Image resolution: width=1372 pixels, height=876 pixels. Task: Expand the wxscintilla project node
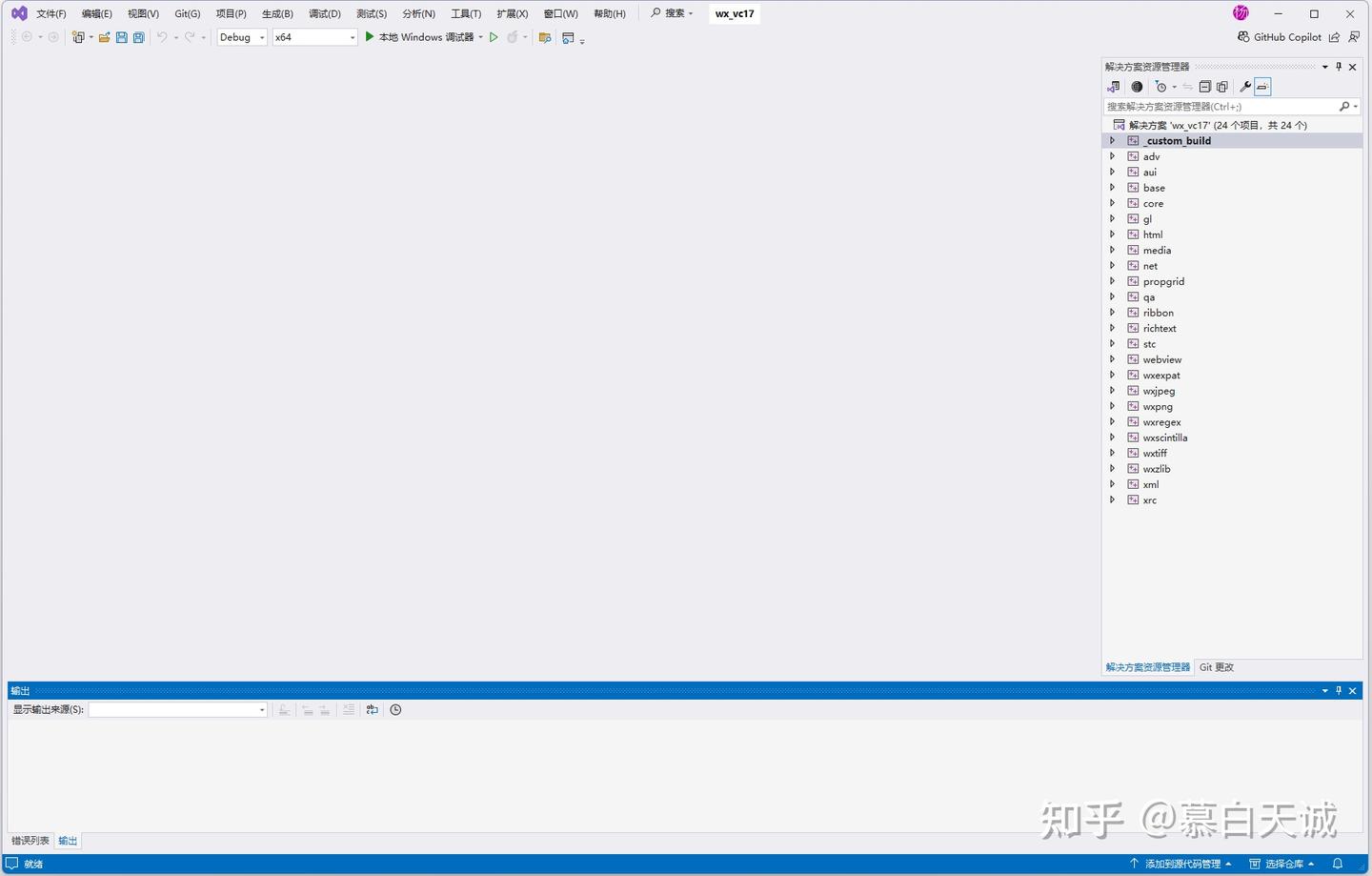[1112, 437]
